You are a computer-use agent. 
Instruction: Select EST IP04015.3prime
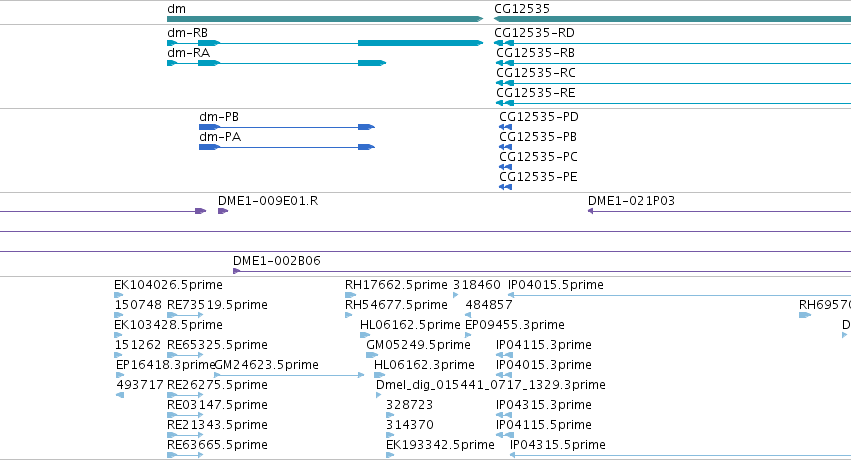(544, 365)
